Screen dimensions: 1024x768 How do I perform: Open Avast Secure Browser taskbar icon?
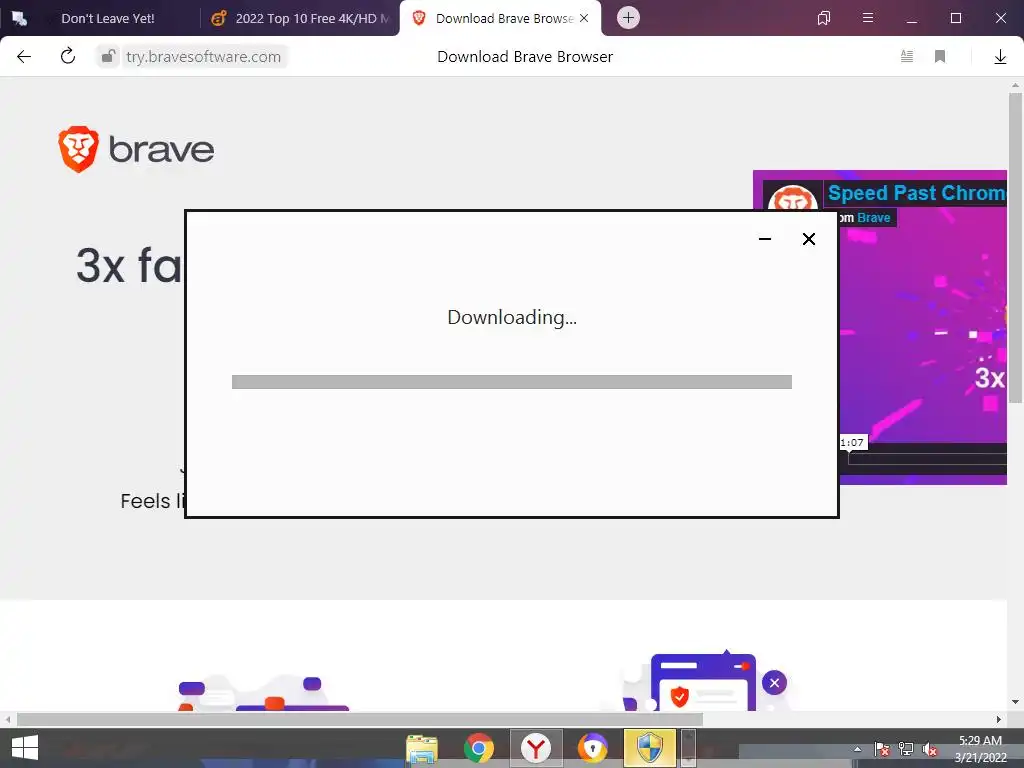[x=592, y=748]
